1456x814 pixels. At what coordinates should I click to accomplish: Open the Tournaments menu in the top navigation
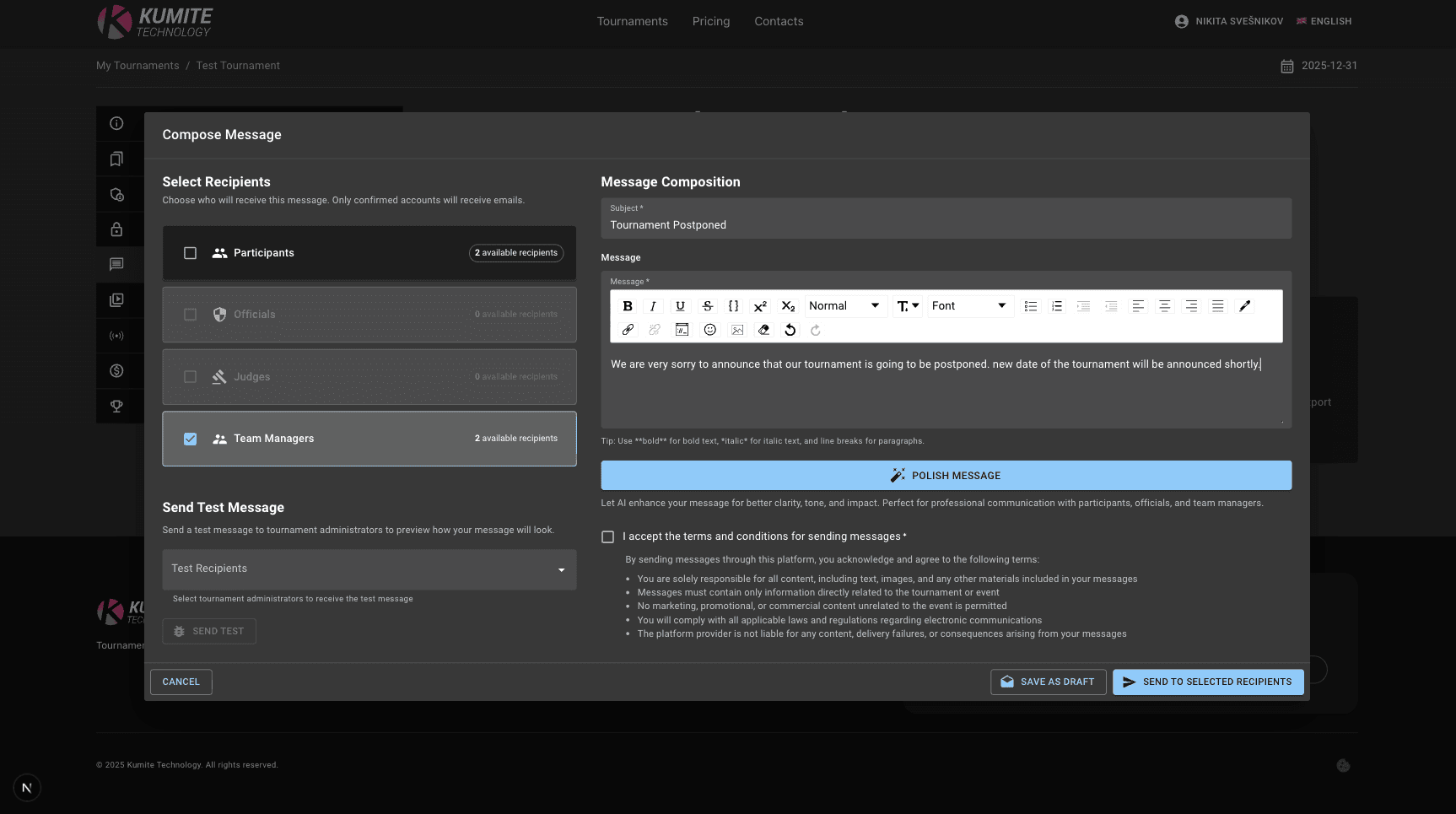[632, 21]
